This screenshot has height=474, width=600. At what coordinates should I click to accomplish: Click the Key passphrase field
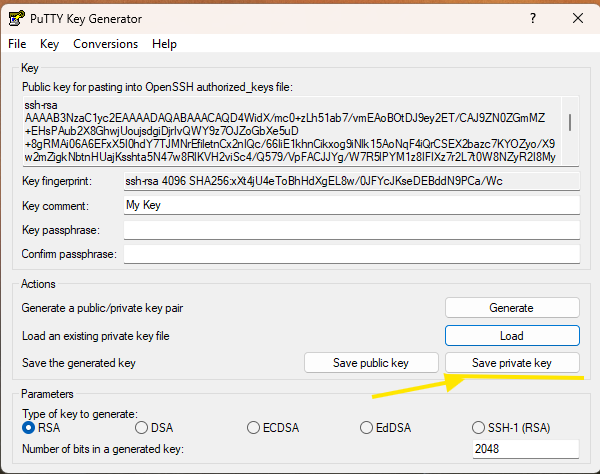[x=352, y=230]
